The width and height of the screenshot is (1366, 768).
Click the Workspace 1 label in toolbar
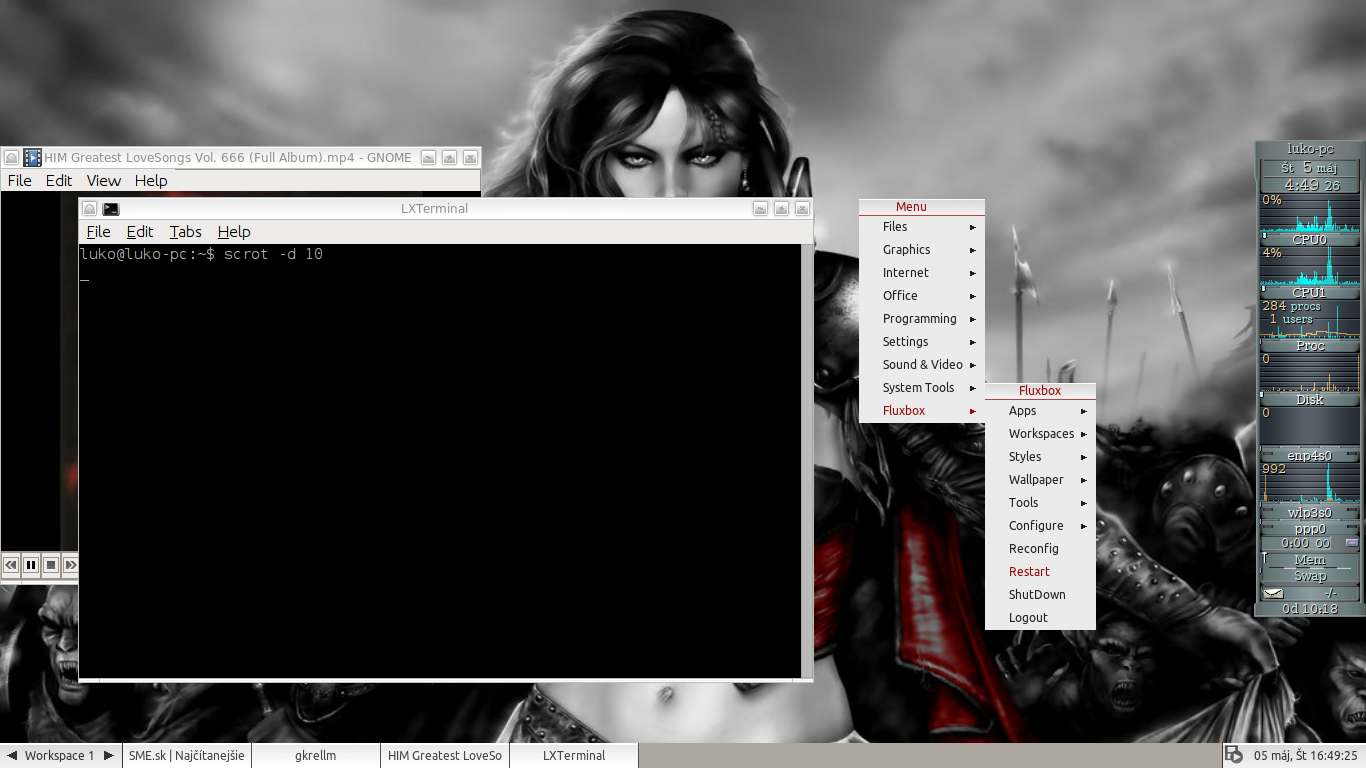pos(60,756)
